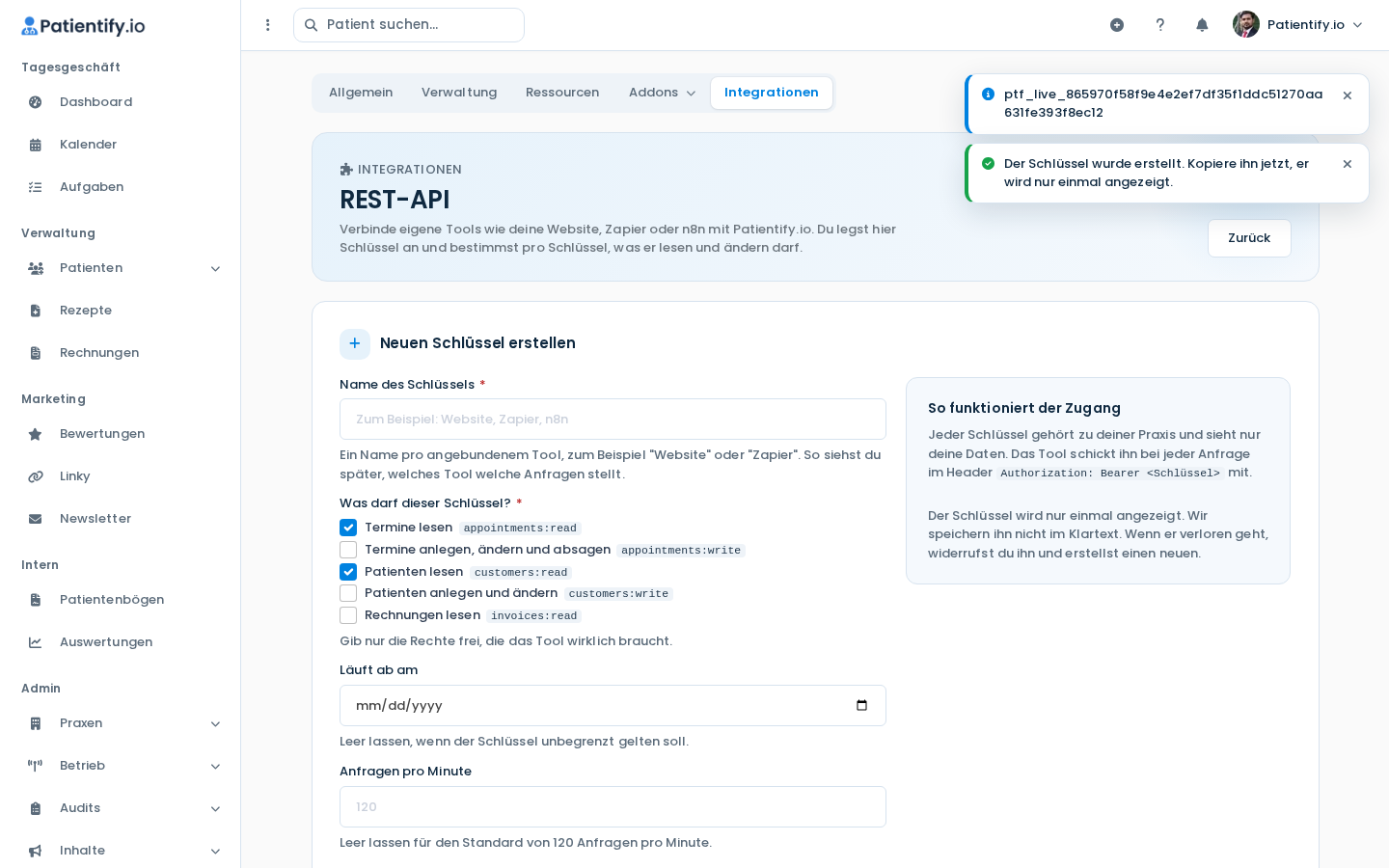The image size is (1389, 868).
Task: Open Aufgaben task list icon
Action: point(36,187)
